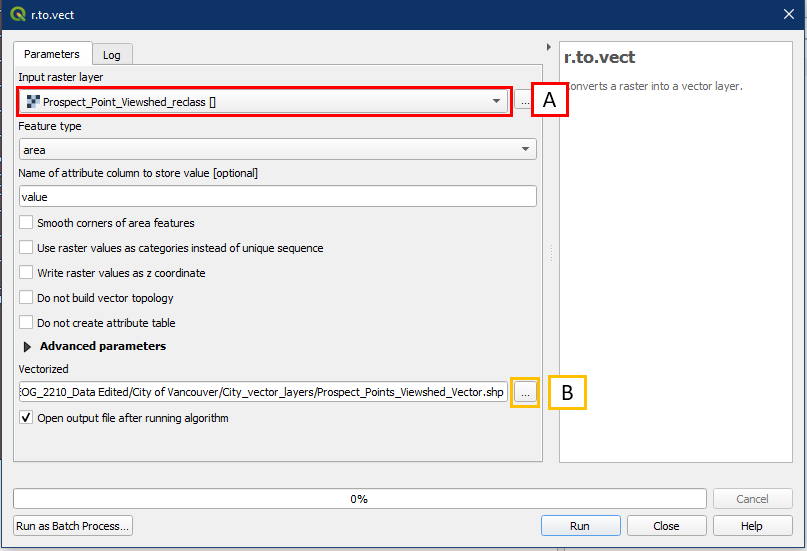Image resolution: width=807 pixels, height=551 pixels.
Task: Browse for input raster layer file
Action: 524,101
